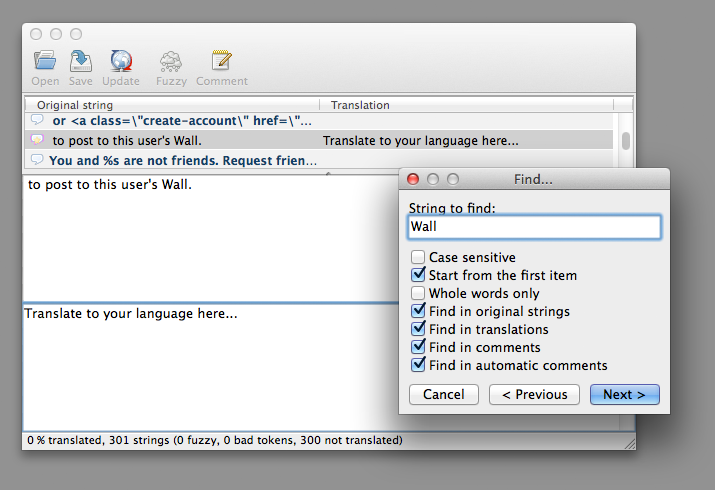This screenshot has height=490, width=715.
Task: Click speech bubble icon of 'create-account' row
Action: pyautogui.click(x=38, y=121)
